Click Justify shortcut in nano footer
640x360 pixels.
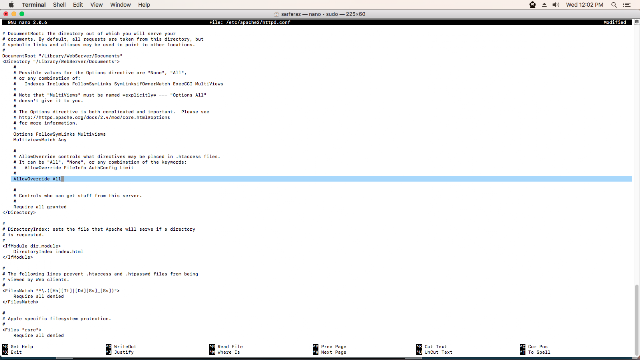tap(120, 352)
